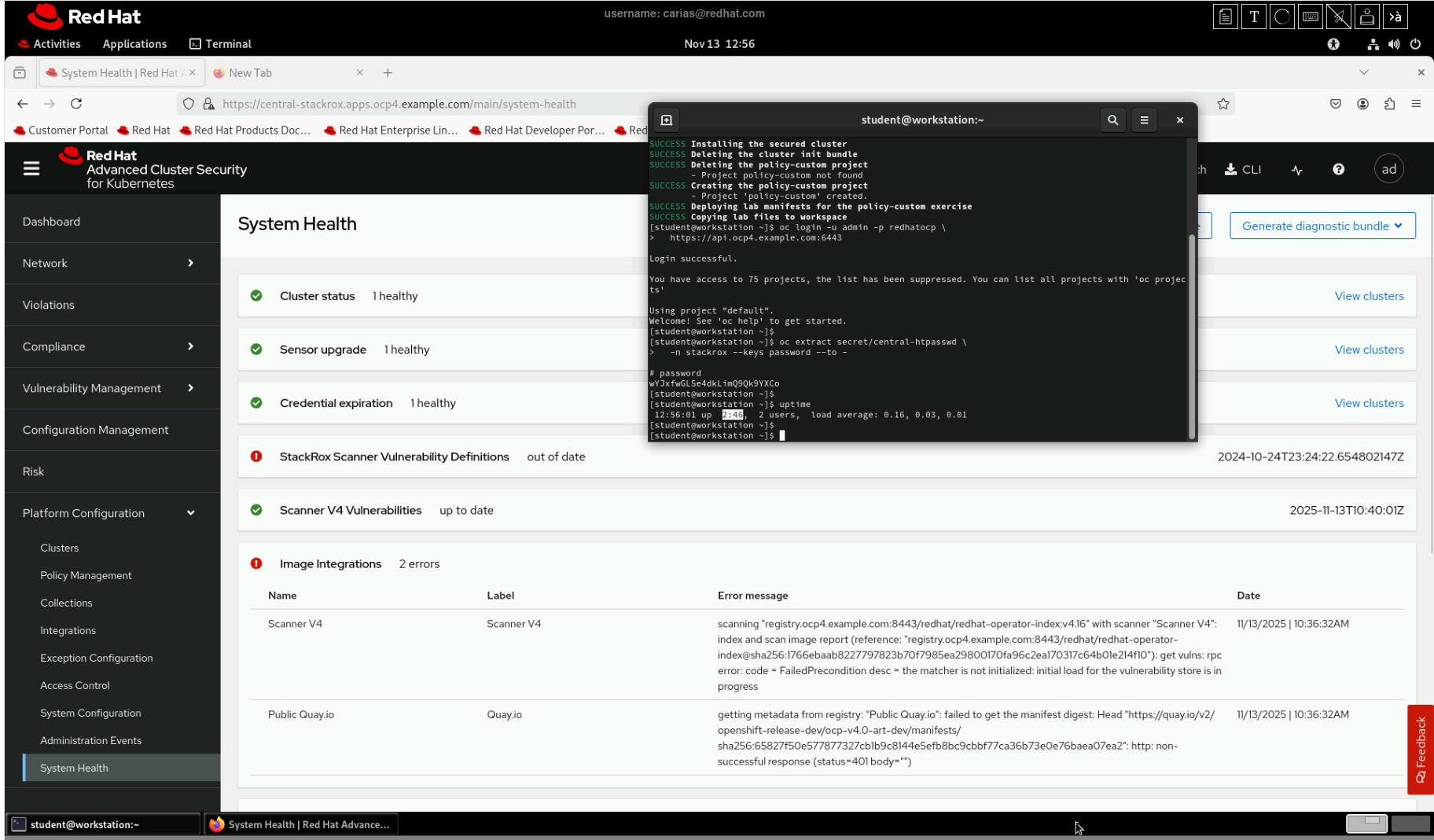Image resolution: width=1434 pixels, height=840 pixels.
Task: Open the Generate diagnostic bundle dropdown
Action: point(1322,226)
